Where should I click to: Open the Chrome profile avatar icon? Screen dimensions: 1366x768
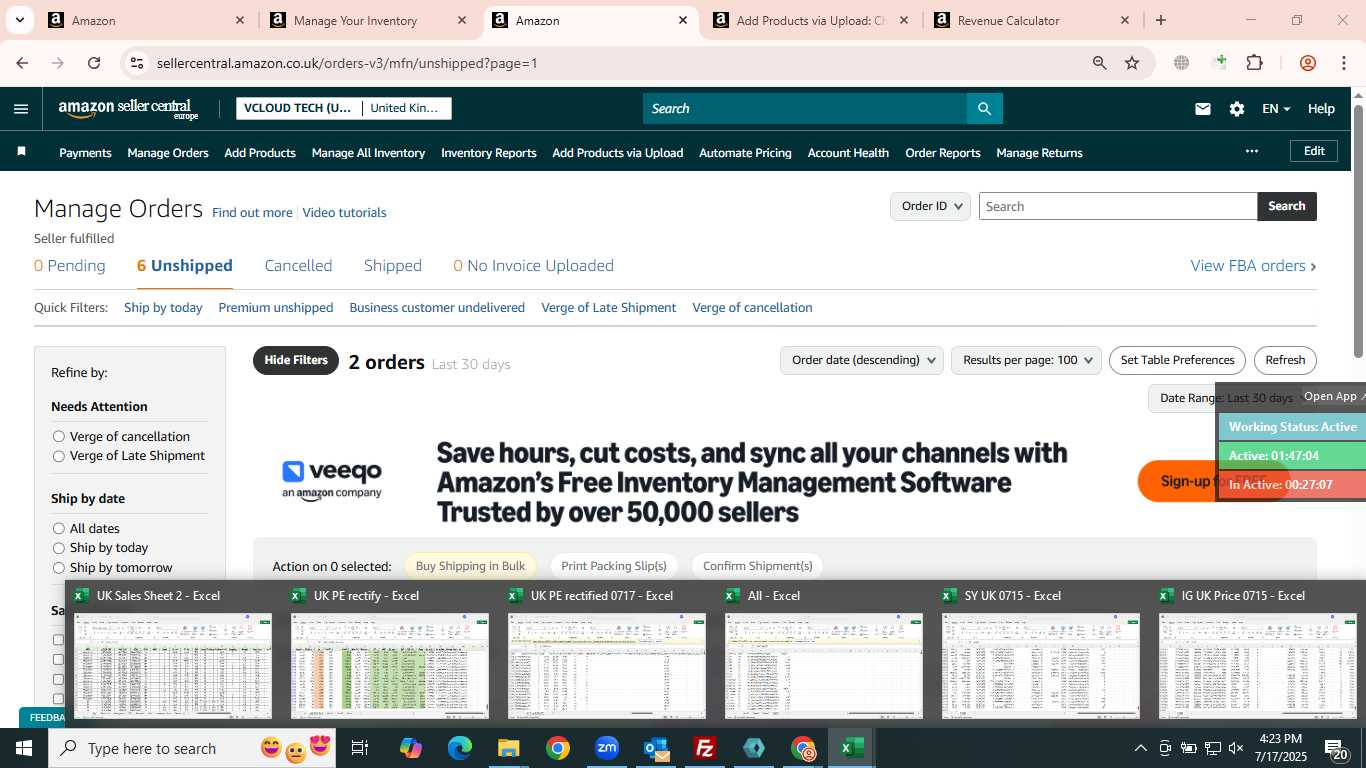point(1308,63)
